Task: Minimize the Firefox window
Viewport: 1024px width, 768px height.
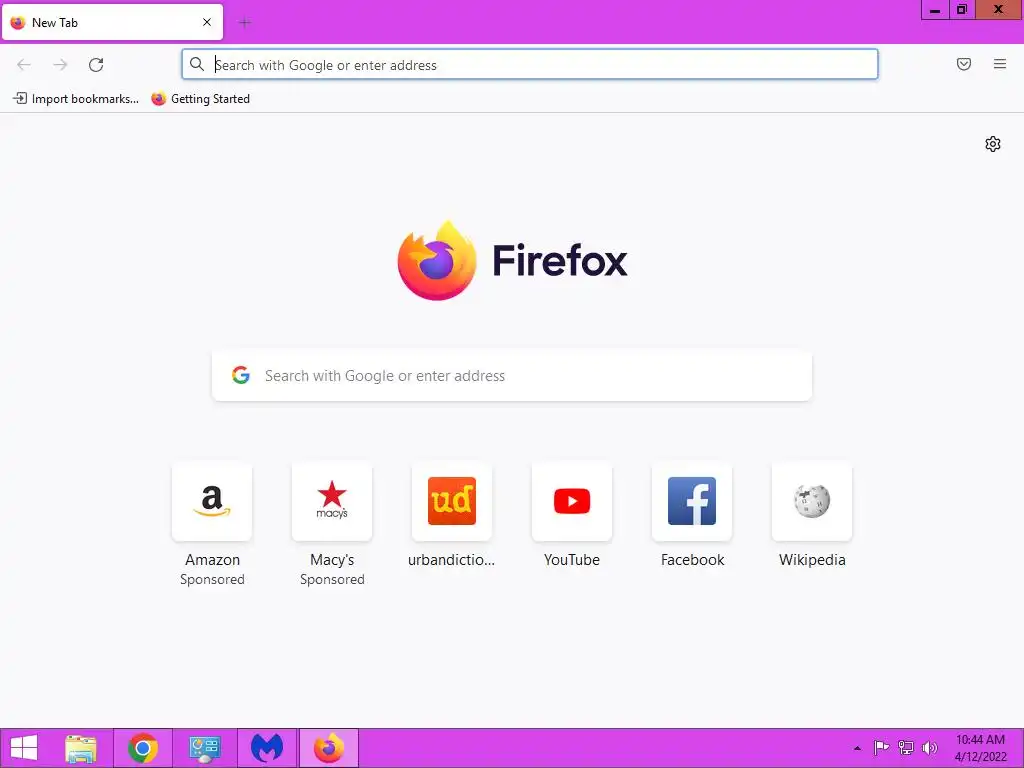Action: point(935,10)
